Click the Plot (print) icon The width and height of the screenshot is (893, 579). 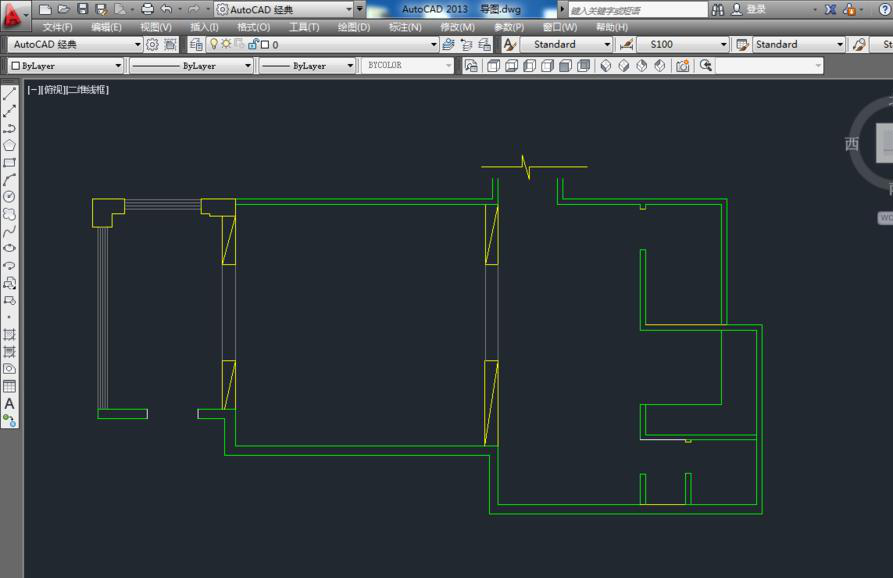(x=147, y=9)
